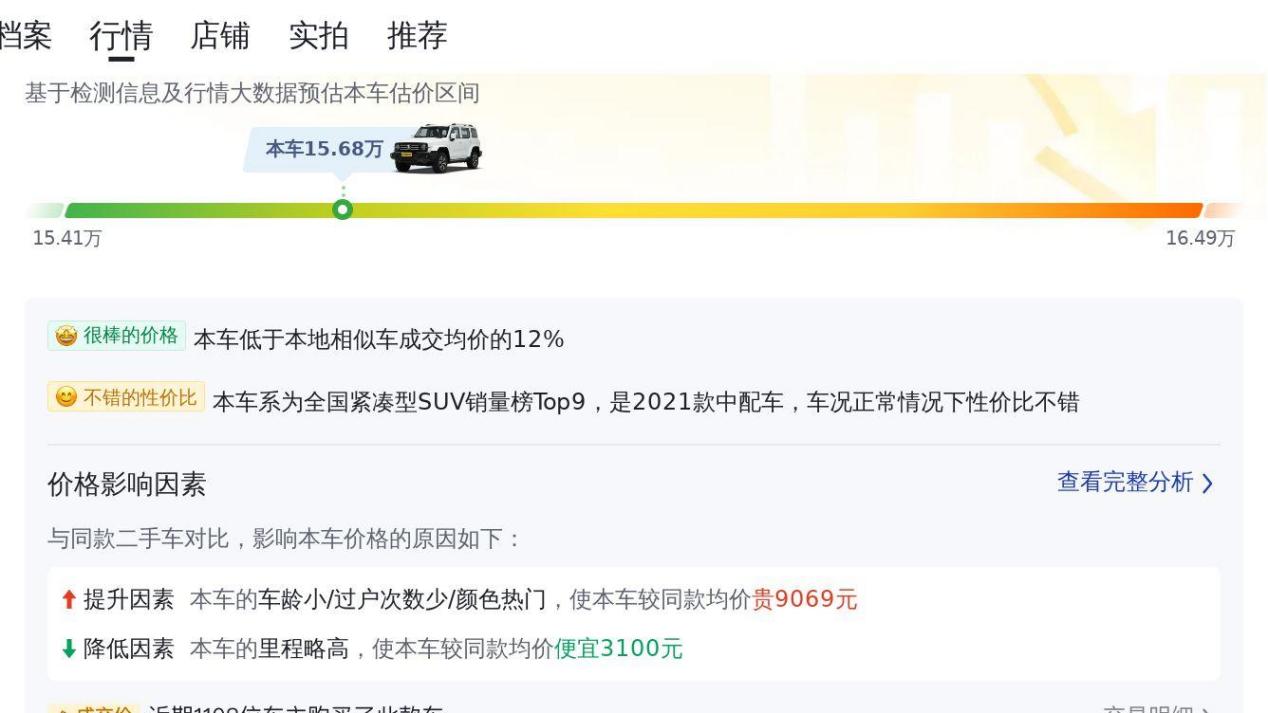This screenshot has height=713, width=1268.
Task: Click the green down arrow by 降低因素
Action: coord(67,649)
